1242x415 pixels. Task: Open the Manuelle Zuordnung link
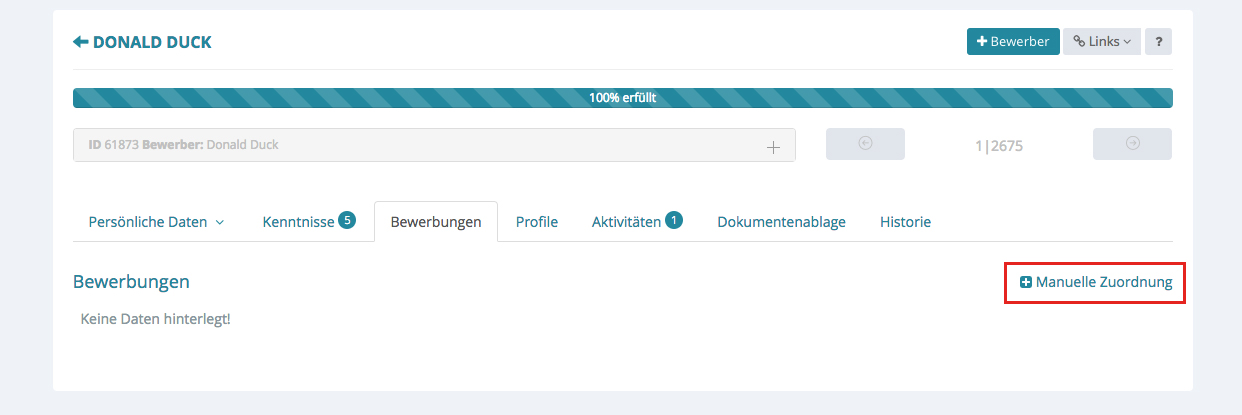[x=1103, y=283]
